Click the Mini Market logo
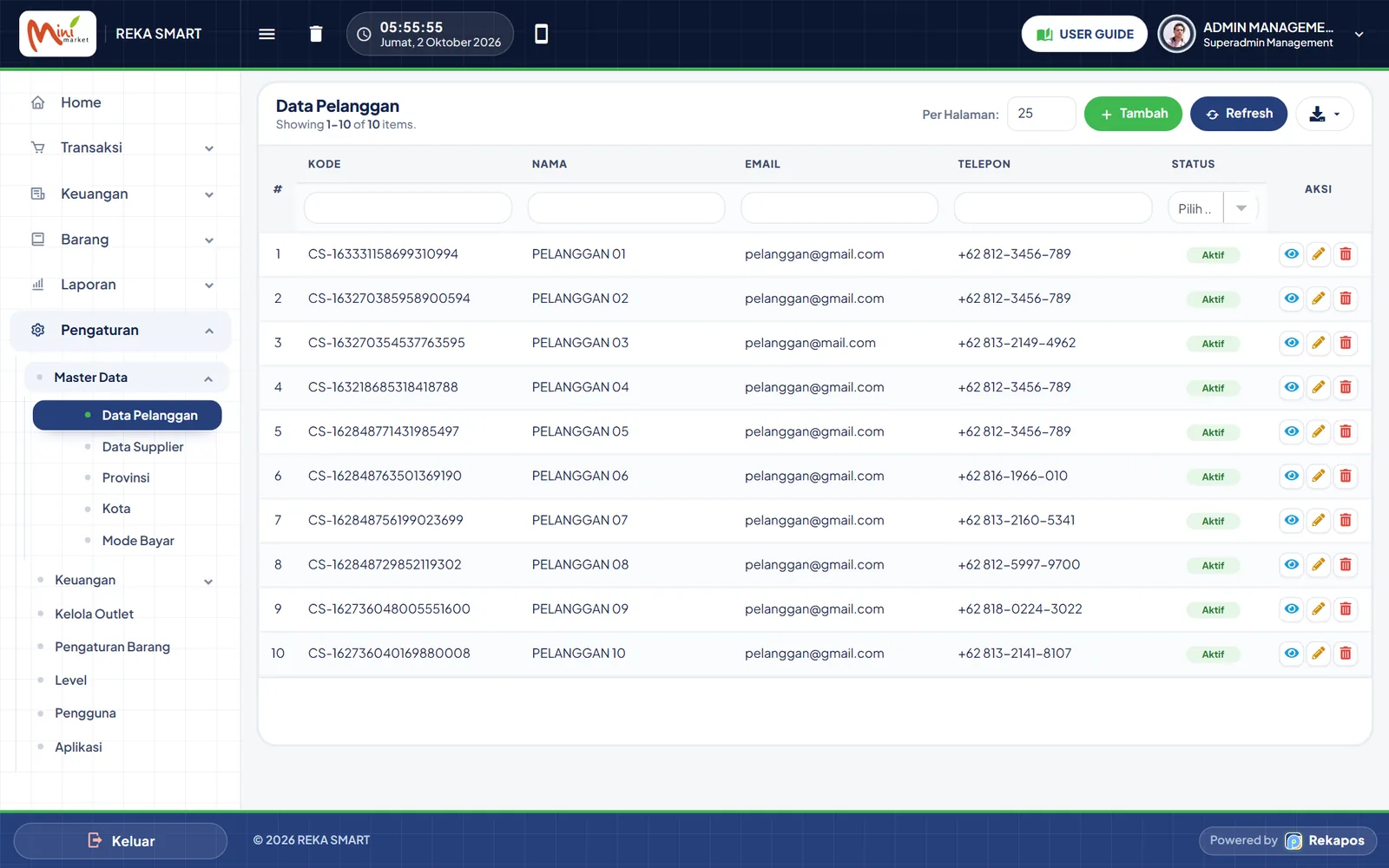Screen dimensions: 1389x868 click(58, 34)
